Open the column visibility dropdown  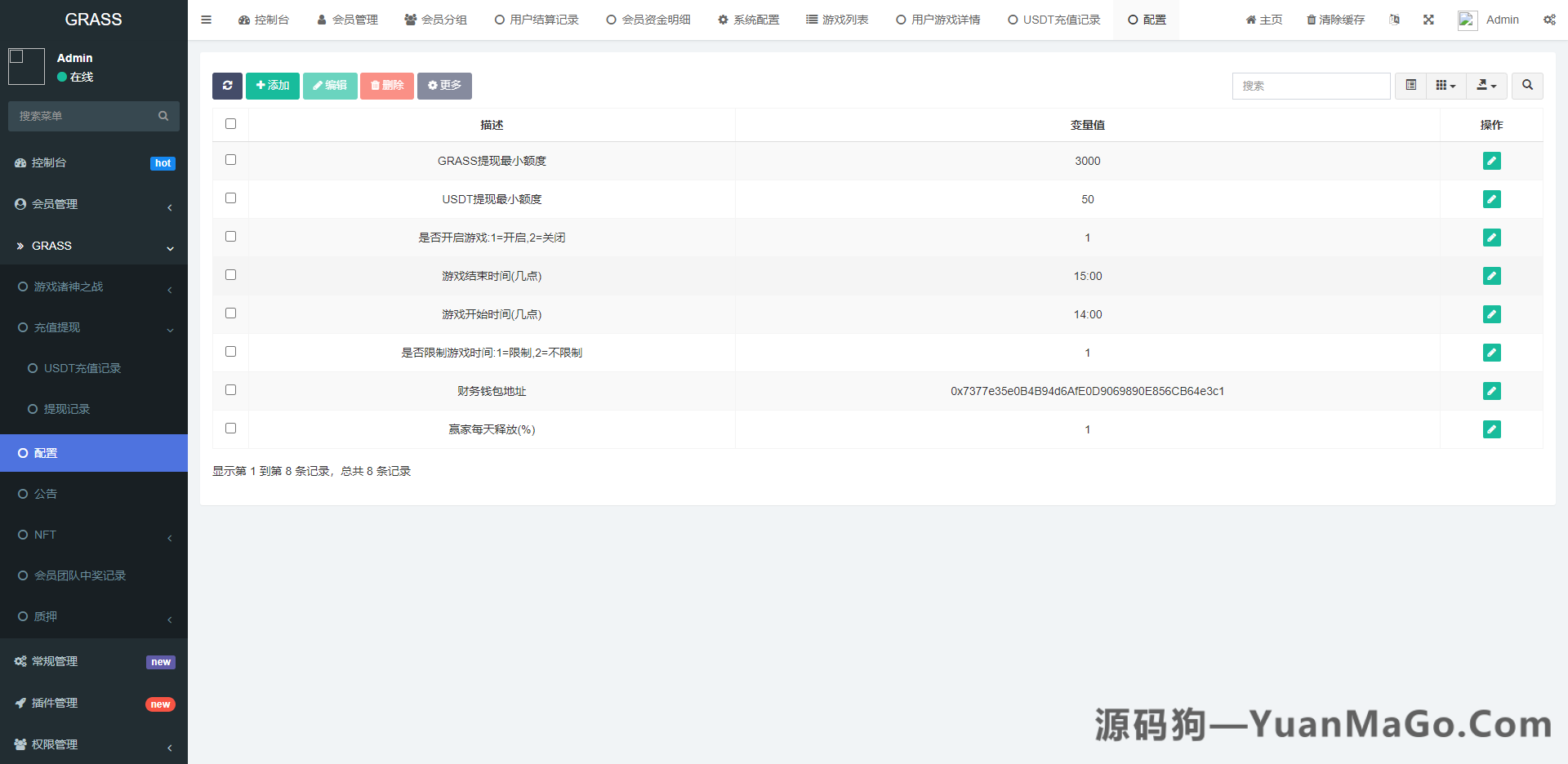[1445, 86]
